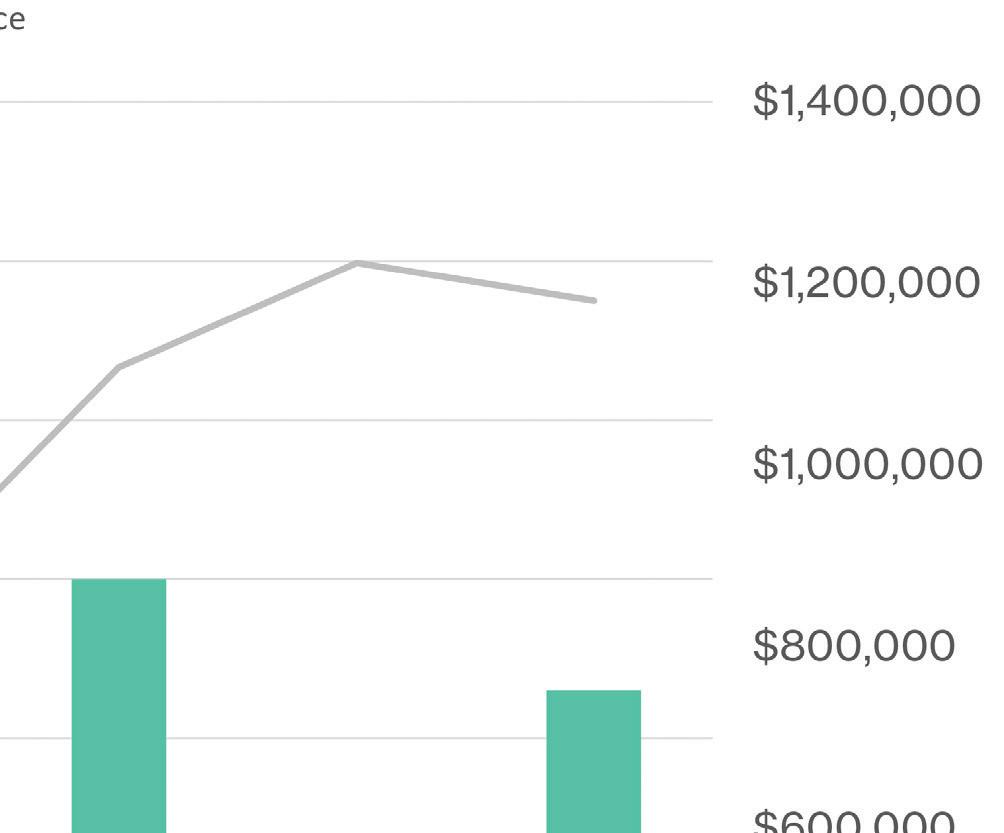Screen dimensions: 1004x833
Task: Click the $1,000,000 axis label
Action: 868,464
